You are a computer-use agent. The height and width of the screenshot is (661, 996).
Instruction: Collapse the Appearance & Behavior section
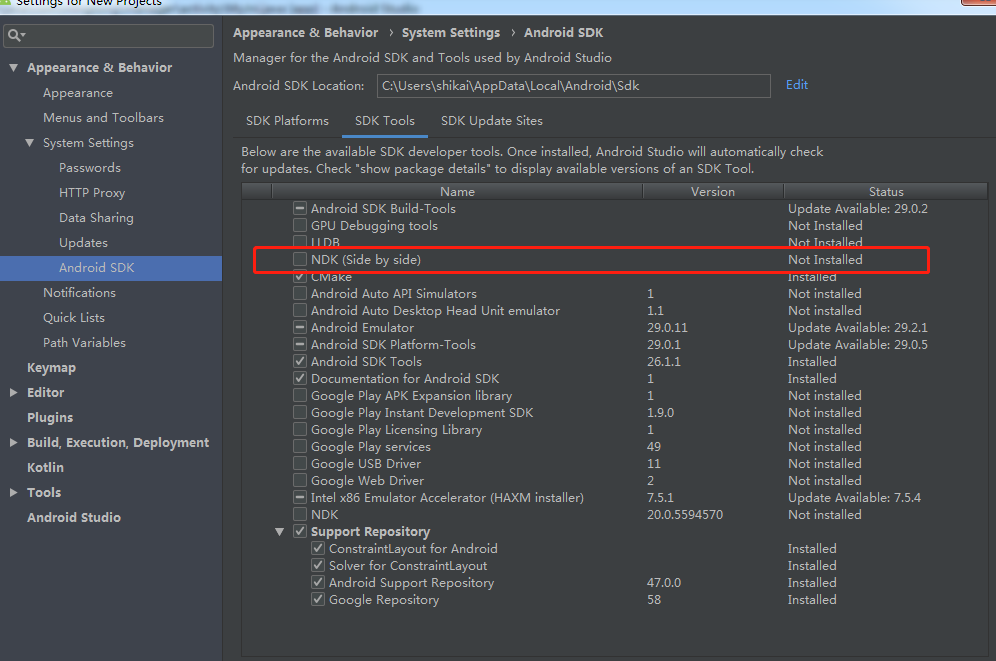[12, 67]
